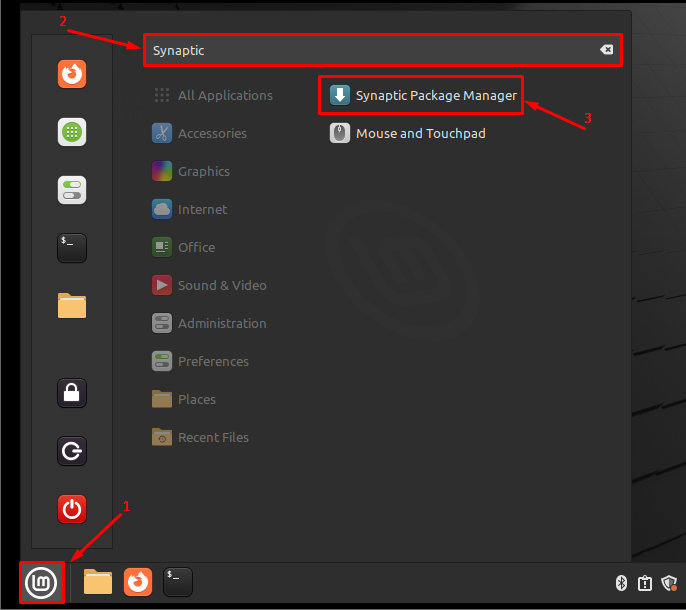Launch Synaptic Package Manager
The width and height of the screenshot is (686, 610).
click(424, 96)
